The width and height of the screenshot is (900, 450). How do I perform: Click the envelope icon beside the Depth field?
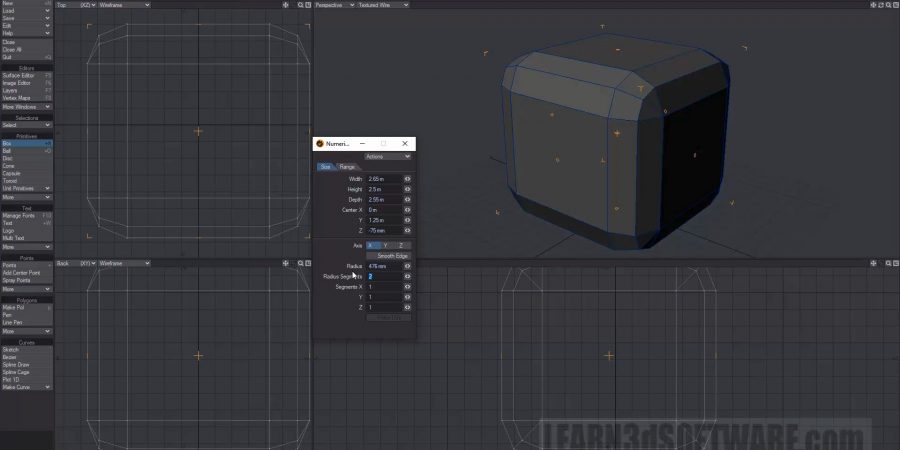[407, 200]
